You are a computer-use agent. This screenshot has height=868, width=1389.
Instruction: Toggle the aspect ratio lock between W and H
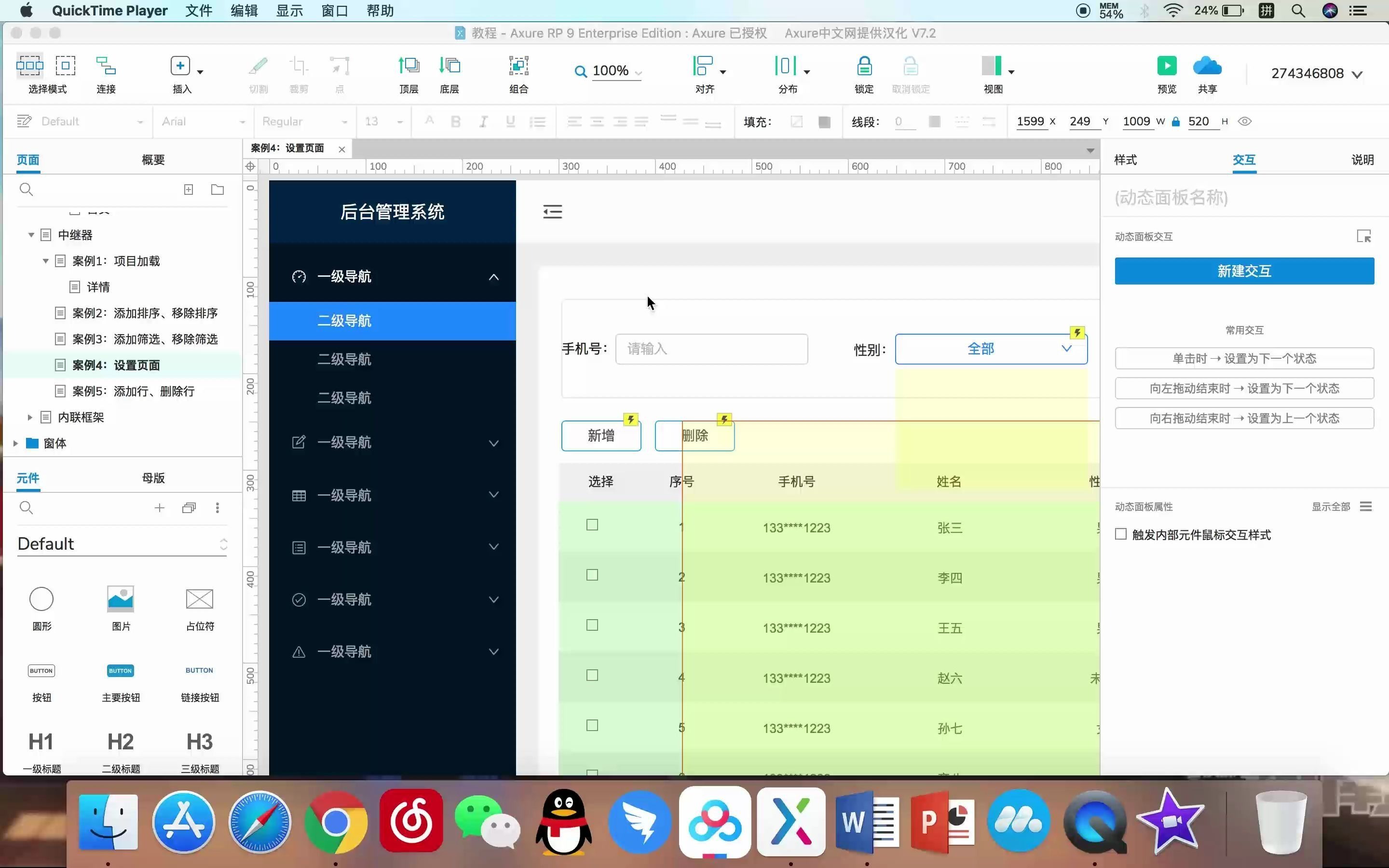pyautogui.click(x=1175, y=121)
